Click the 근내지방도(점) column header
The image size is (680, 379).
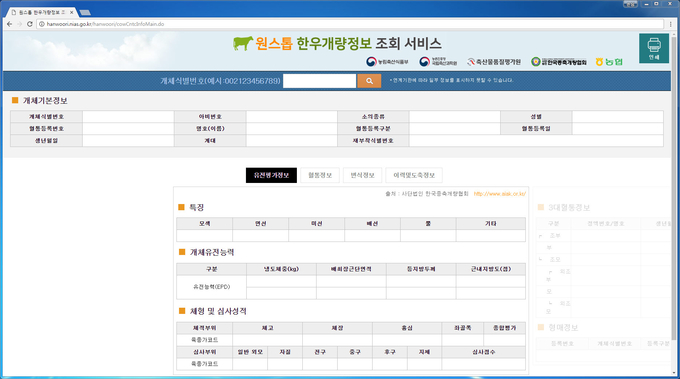click(491, 269)
